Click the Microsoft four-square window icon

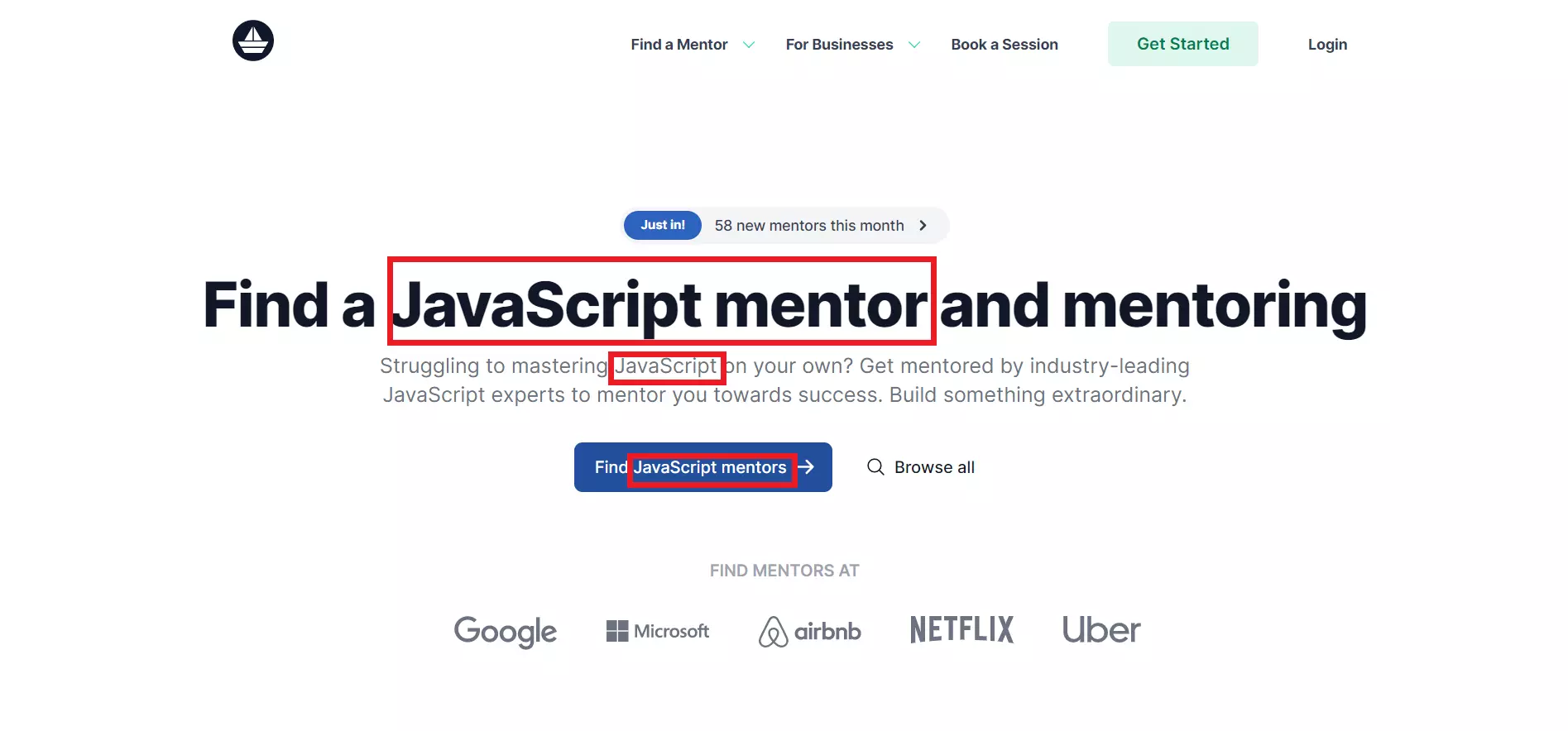coord(616,631)
